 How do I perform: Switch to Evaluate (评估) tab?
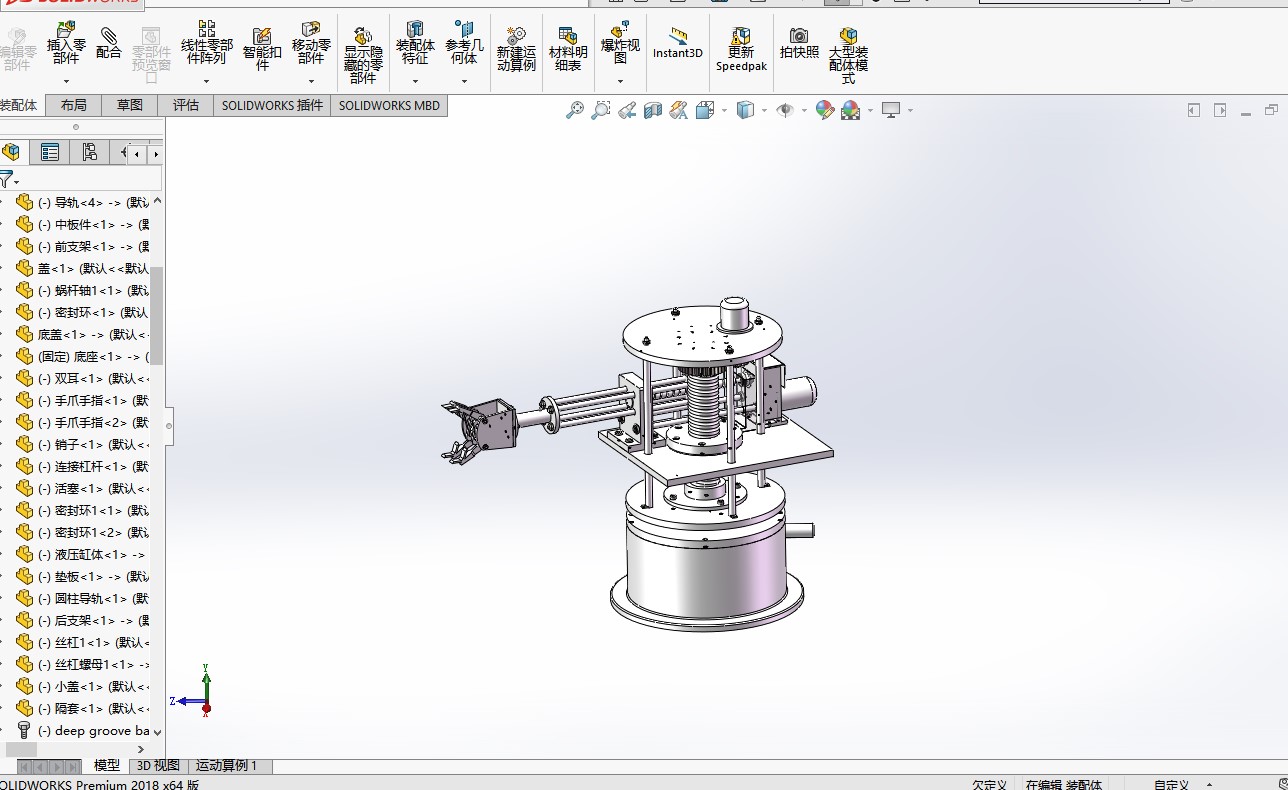click(x=185, y=105)
